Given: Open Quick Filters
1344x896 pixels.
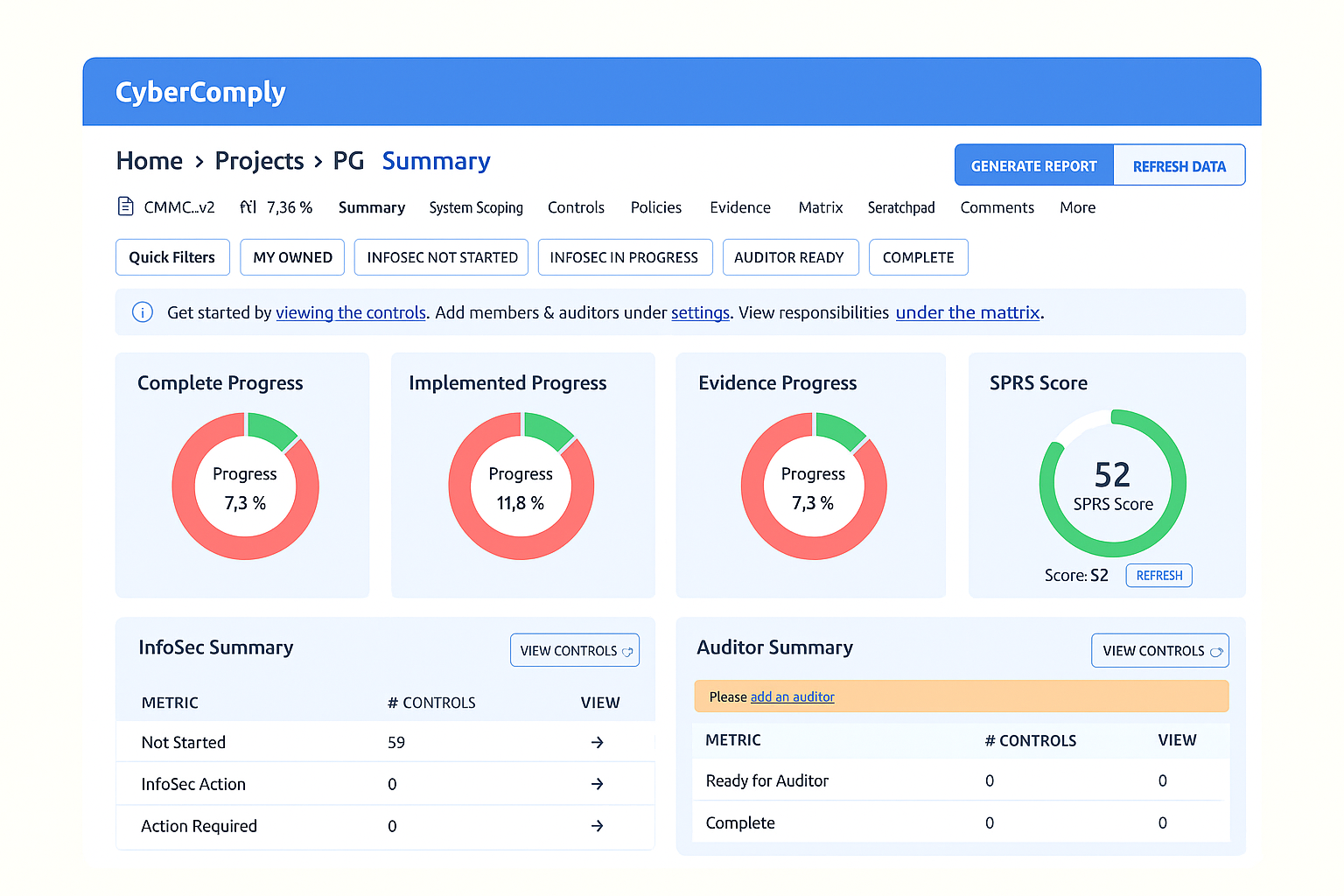Looking at the screenshot, I should tap(172, 257).
